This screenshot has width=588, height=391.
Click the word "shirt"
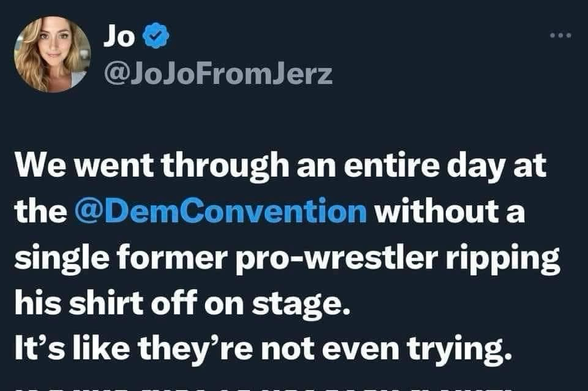105,303
